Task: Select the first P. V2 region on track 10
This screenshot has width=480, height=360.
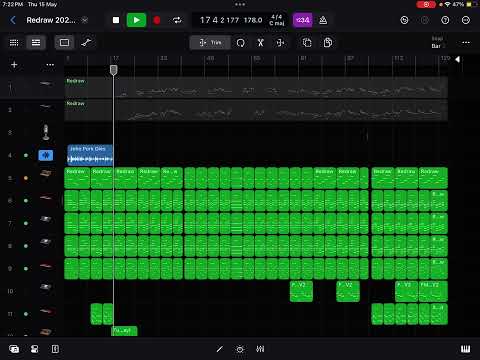Action: coord(301,291)
